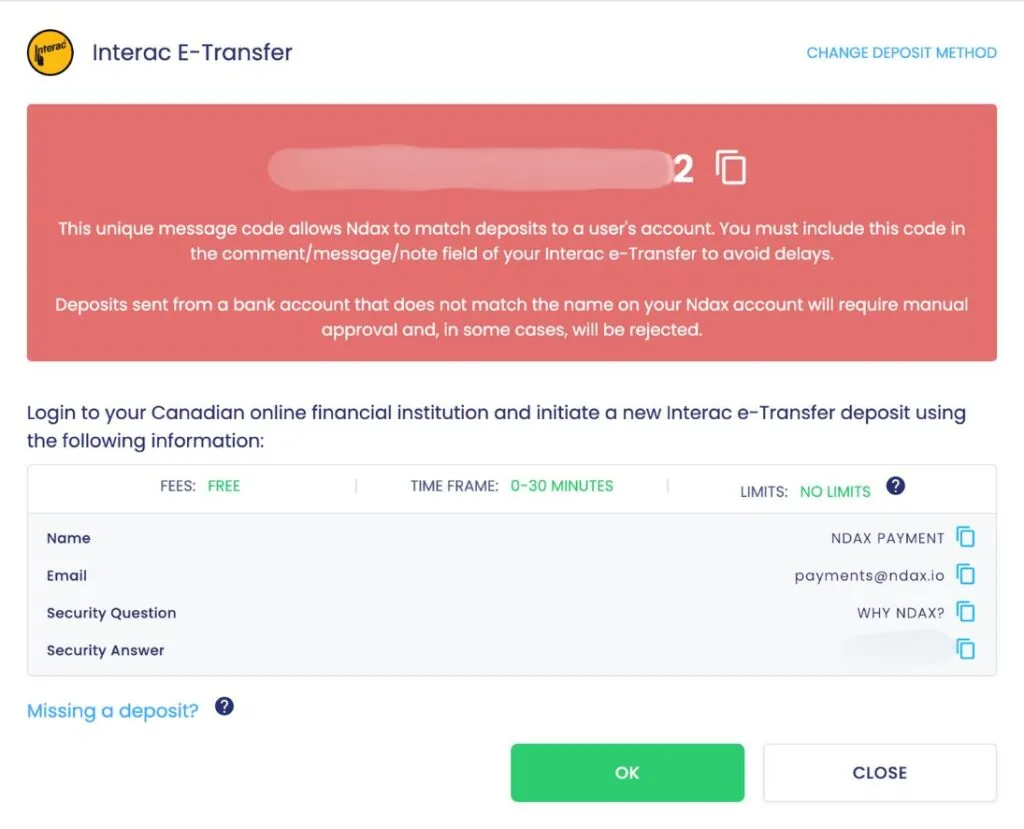
Task: Click the FREE fees value
Action: tap(224, 486)
